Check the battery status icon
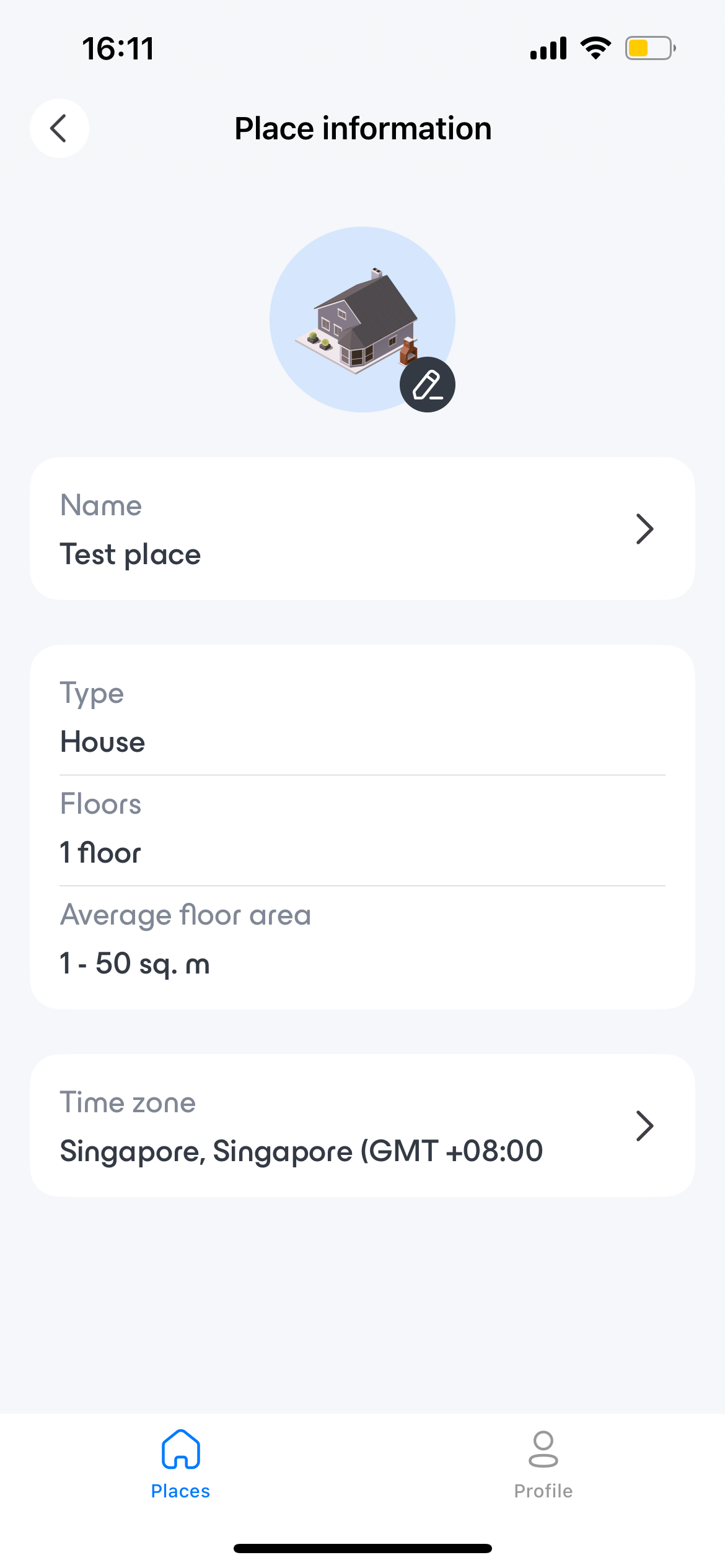This screenshot has height=1568, width=725. coord(650,48)
